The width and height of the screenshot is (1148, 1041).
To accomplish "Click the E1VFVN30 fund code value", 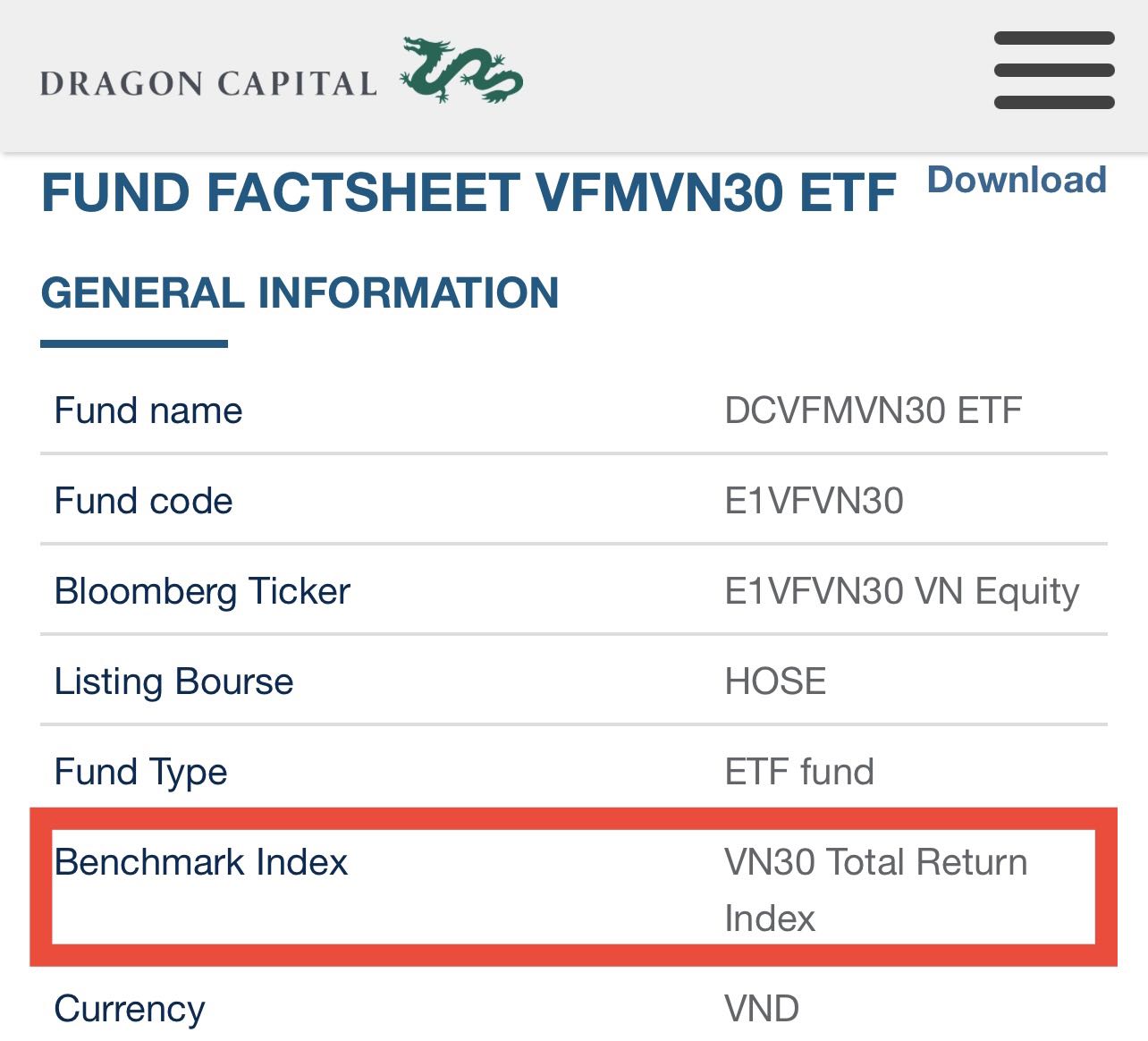I will pos(814,501).
